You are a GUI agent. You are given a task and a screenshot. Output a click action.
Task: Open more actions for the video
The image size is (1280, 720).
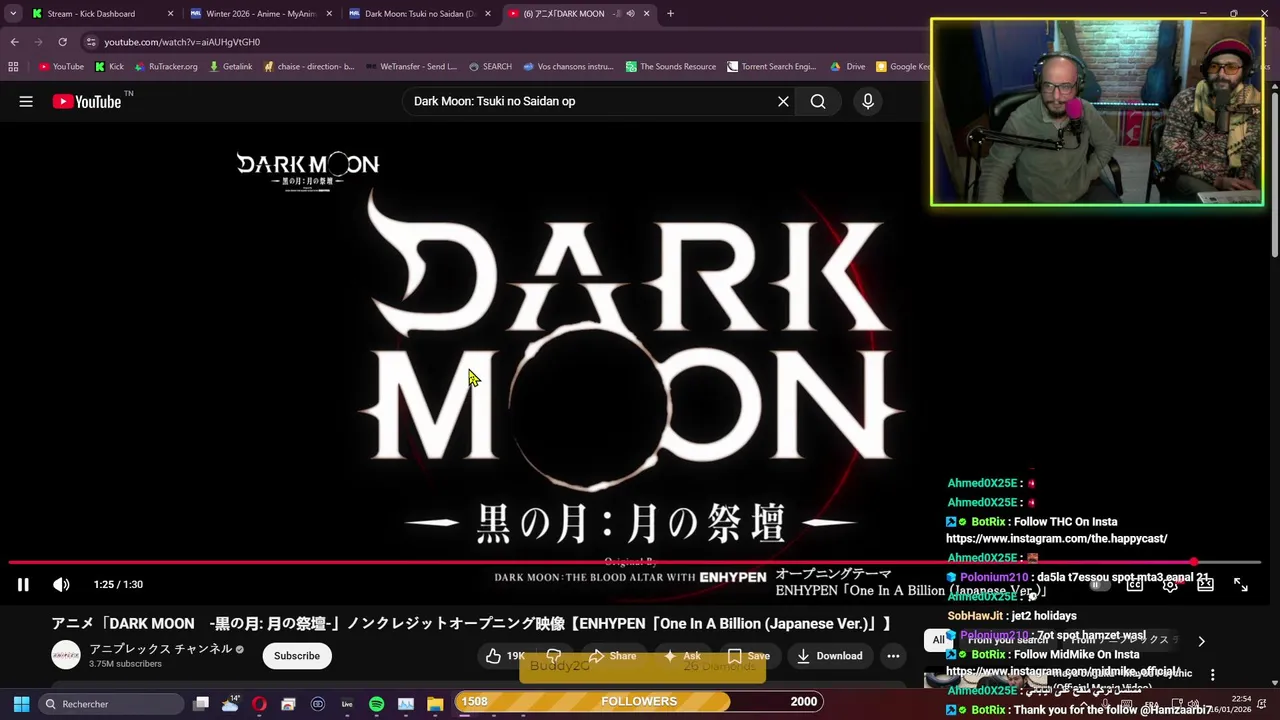tap(893, 656)
